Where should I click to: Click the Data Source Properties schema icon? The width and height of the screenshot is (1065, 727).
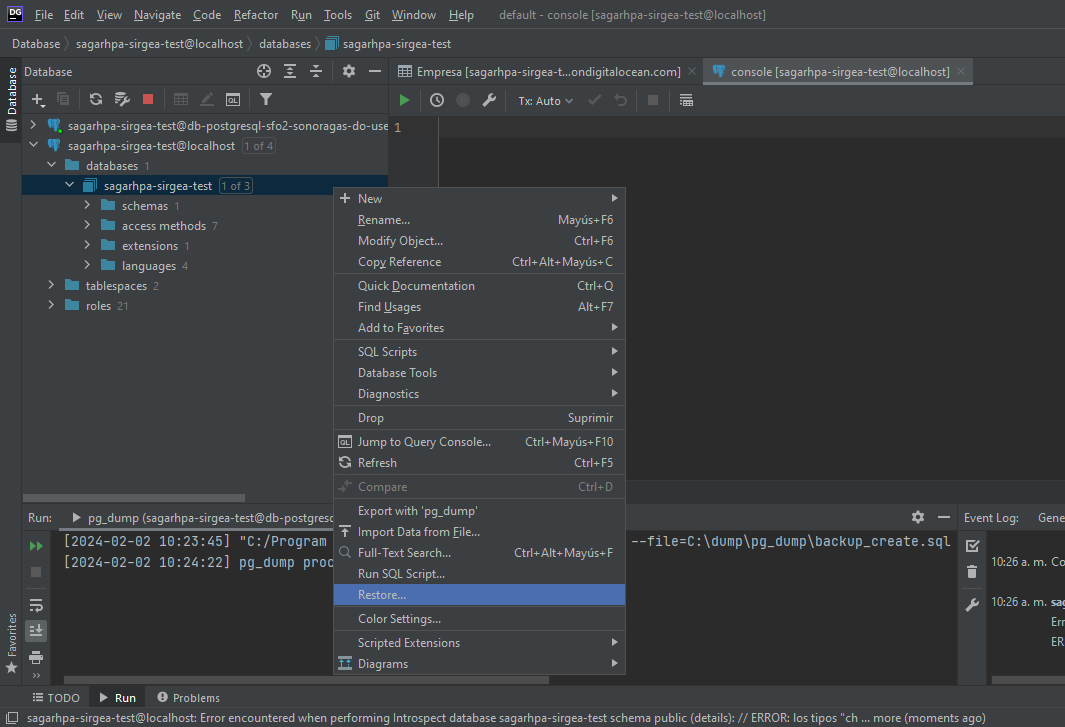pos(122,99)
